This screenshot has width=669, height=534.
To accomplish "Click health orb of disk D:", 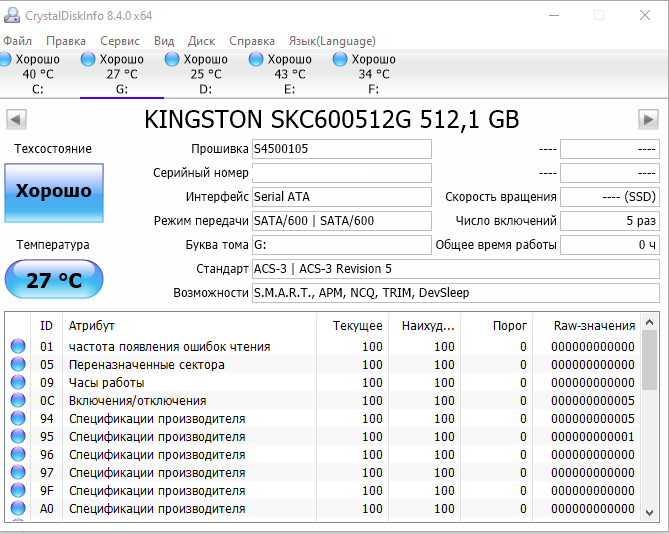I will (172, 59).
